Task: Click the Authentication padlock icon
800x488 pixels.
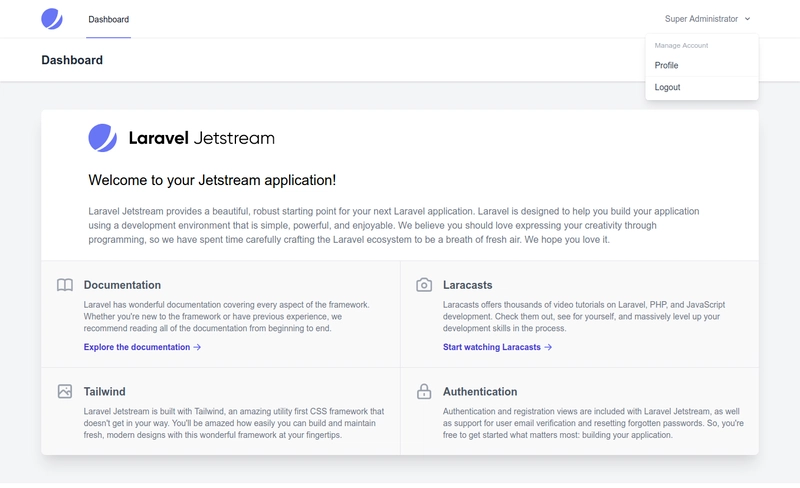Action: (424, 392)
